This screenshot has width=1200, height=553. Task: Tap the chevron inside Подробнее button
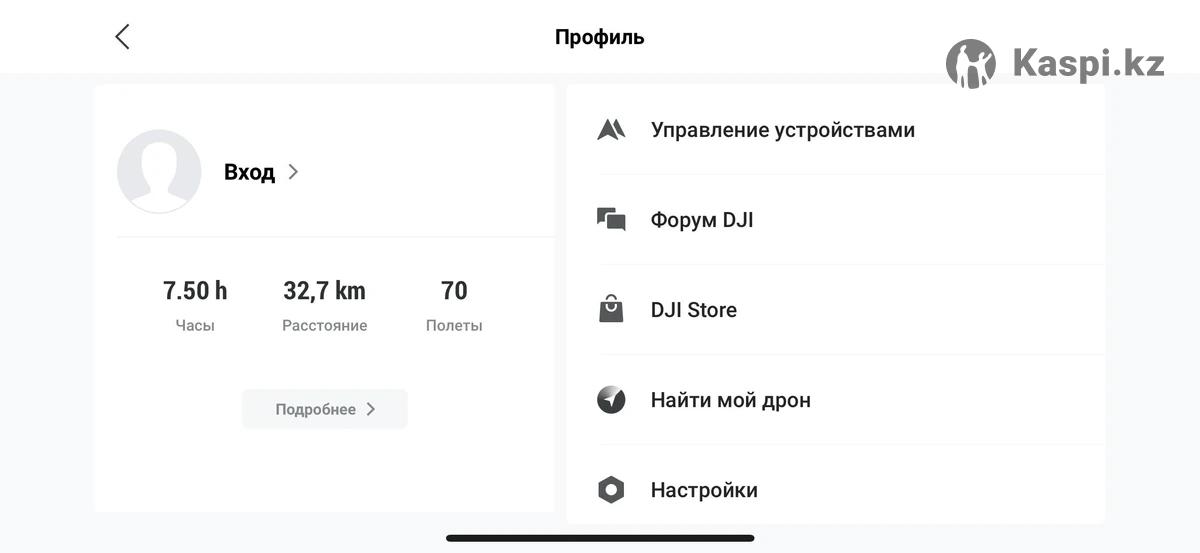pos(371,409)
